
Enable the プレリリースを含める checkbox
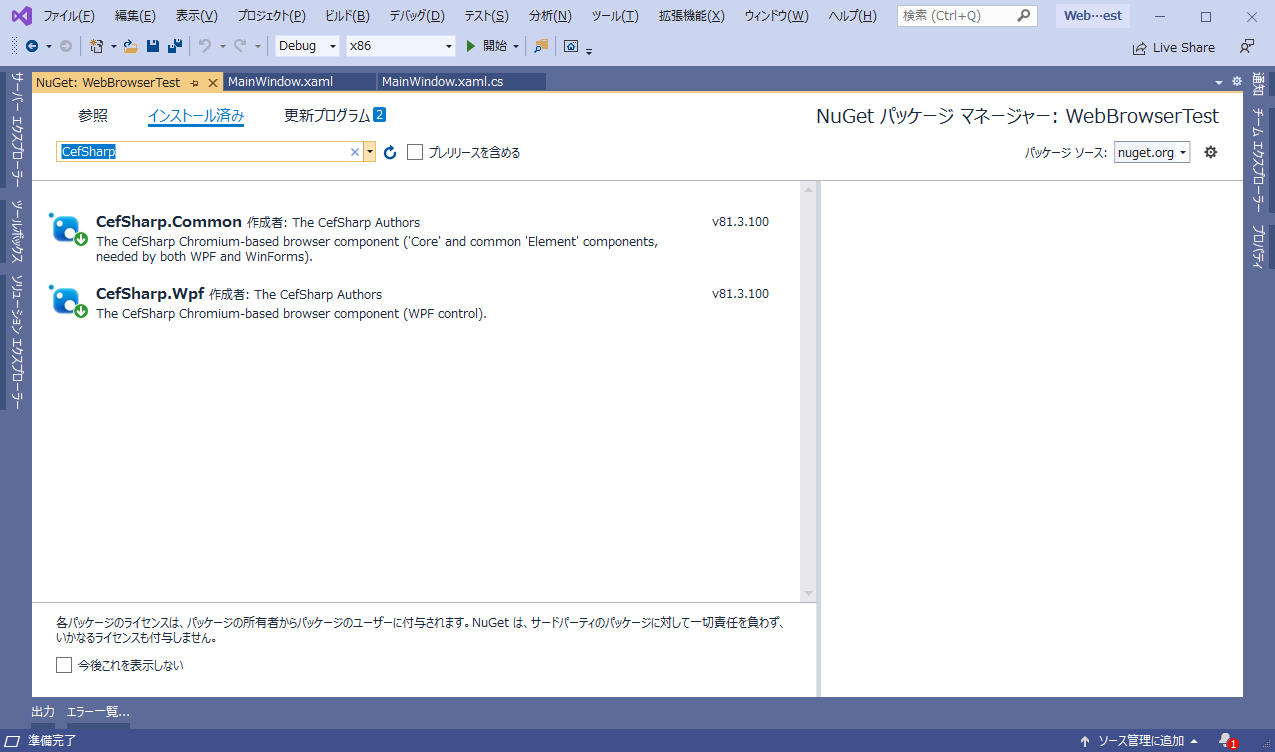tap(415, 152)
